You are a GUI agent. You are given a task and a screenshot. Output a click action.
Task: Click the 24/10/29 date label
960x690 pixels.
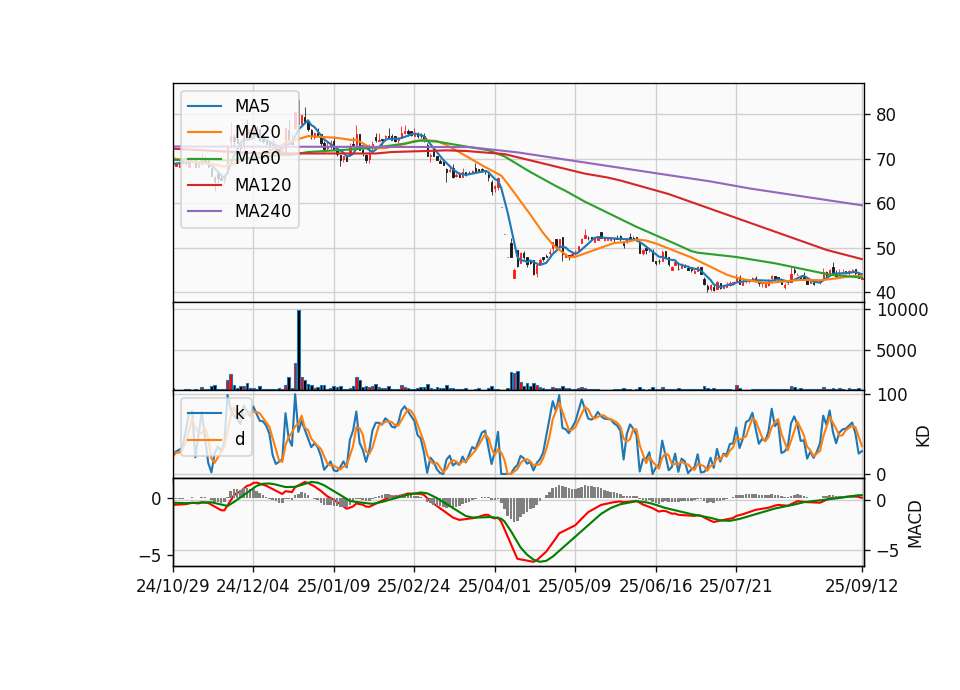[x=173, y=586]
